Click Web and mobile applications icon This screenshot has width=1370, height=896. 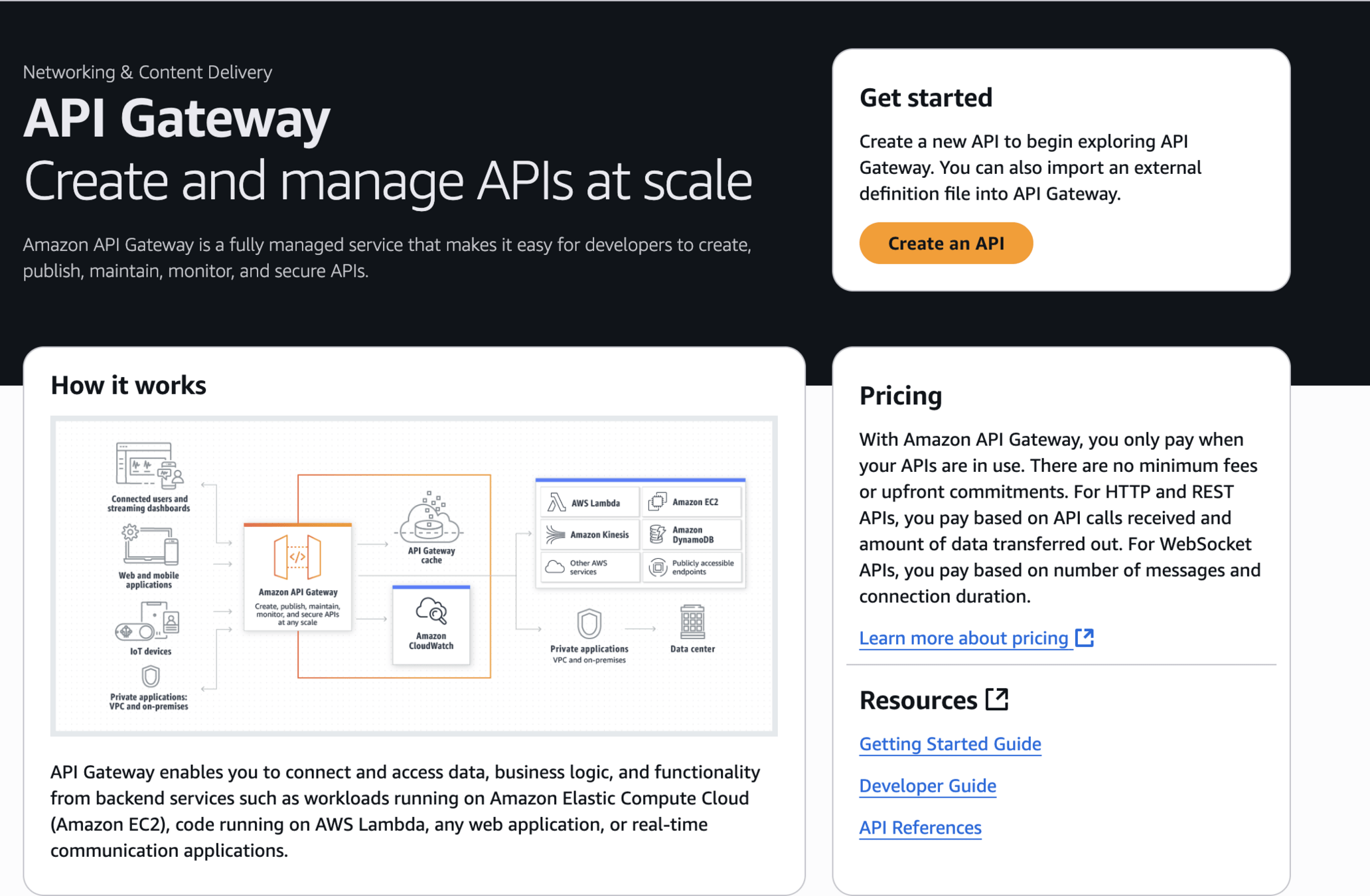(x=150, y=545)
